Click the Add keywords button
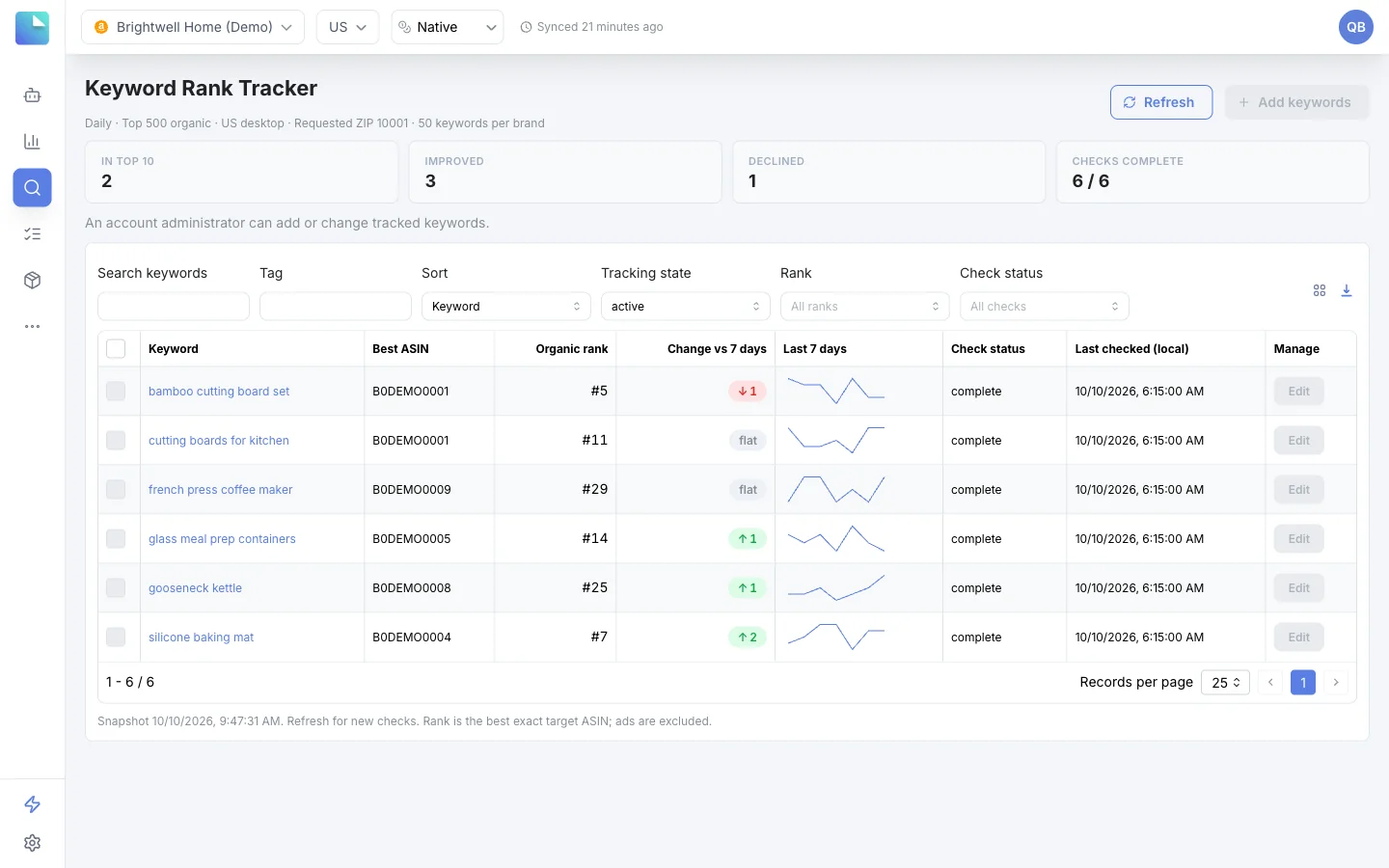 point(1296,102)
